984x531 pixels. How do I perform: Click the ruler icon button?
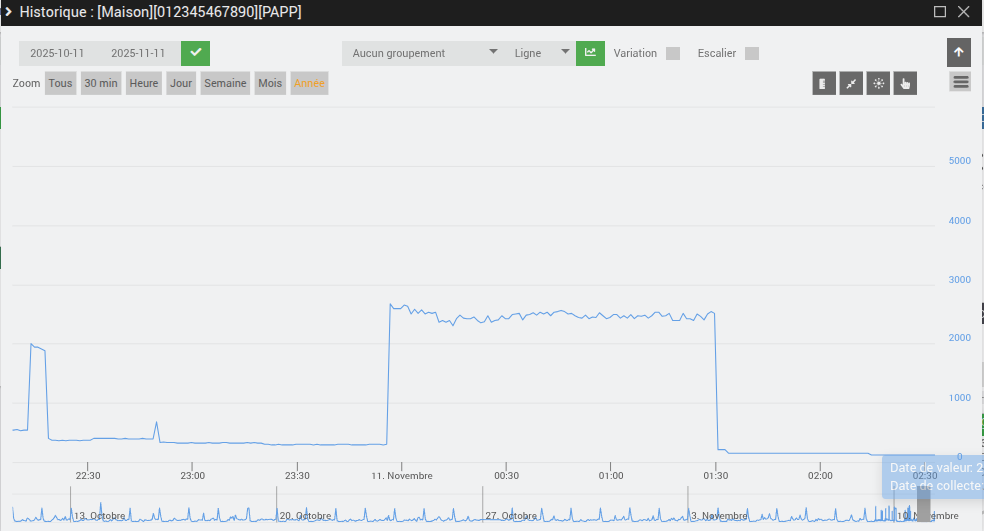[x=823, y=83]
